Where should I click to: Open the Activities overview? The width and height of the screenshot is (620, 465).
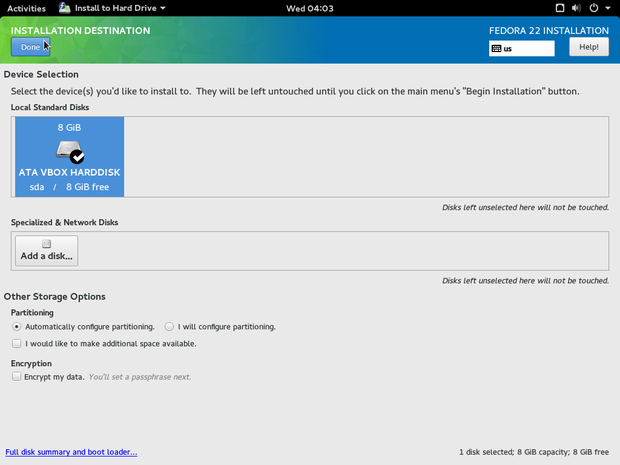click(26, 8)
